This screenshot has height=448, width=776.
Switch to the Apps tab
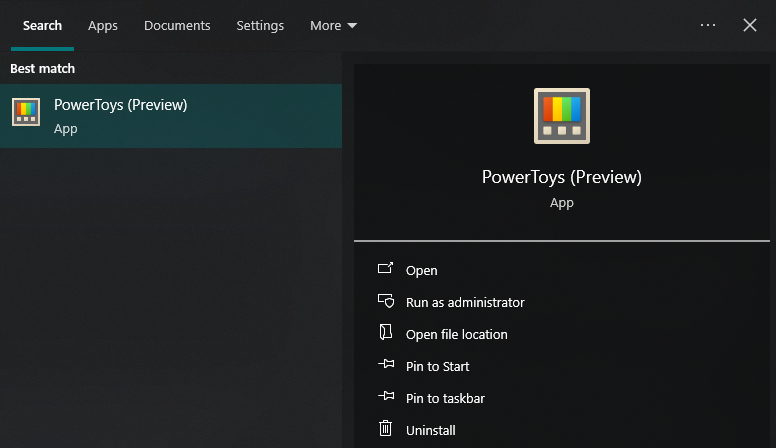tap(102, 26)
